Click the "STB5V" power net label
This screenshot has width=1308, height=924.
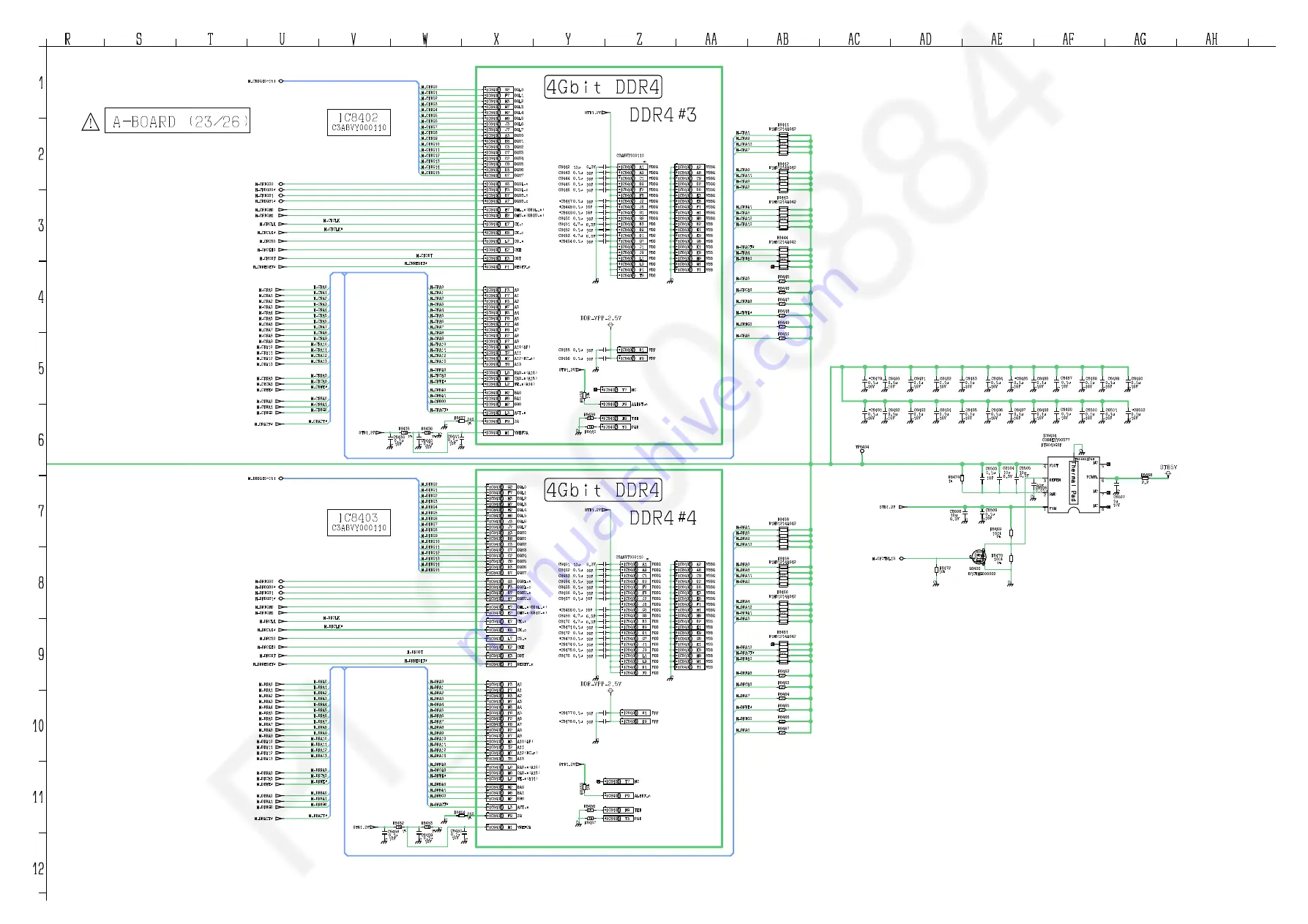[x=1168, y=467]
